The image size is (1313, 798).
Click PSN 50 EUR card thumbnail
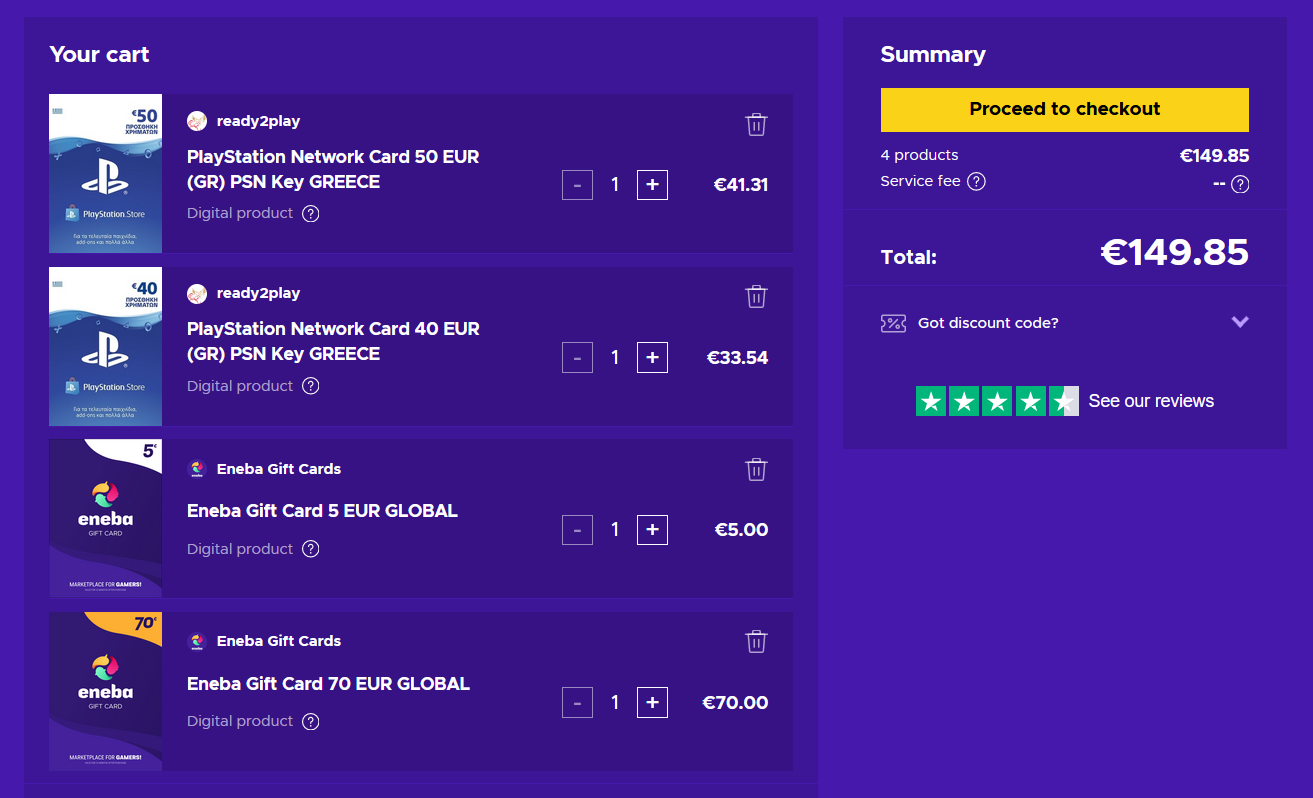click(105, 174)
